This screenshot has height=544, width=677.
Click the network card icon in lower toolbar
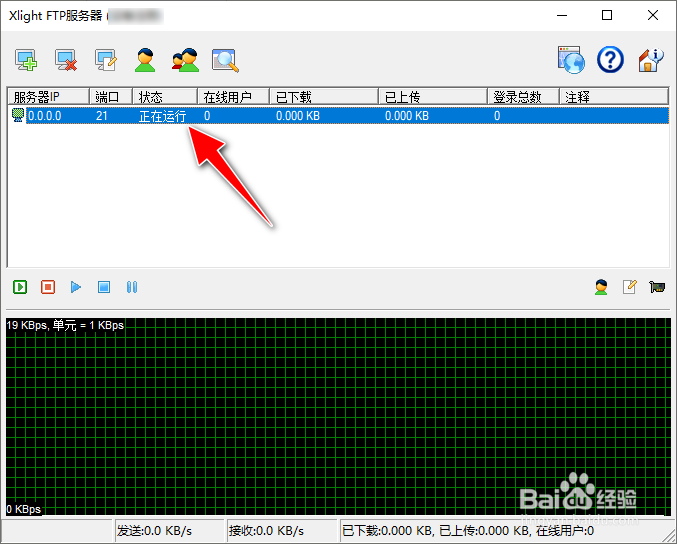(657, 287)
